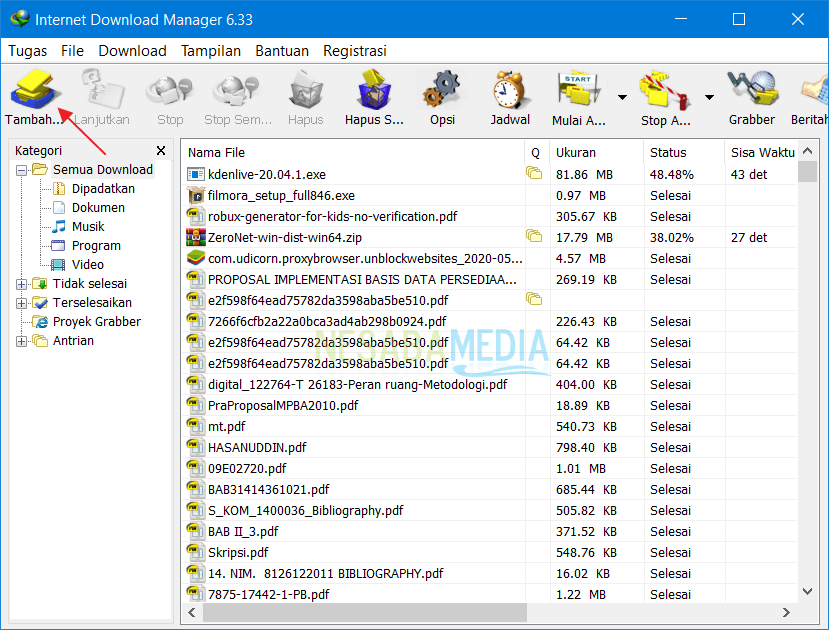
Task: Click the PDF icon beside Skripsi.pdf
Action: pos(196,552)
